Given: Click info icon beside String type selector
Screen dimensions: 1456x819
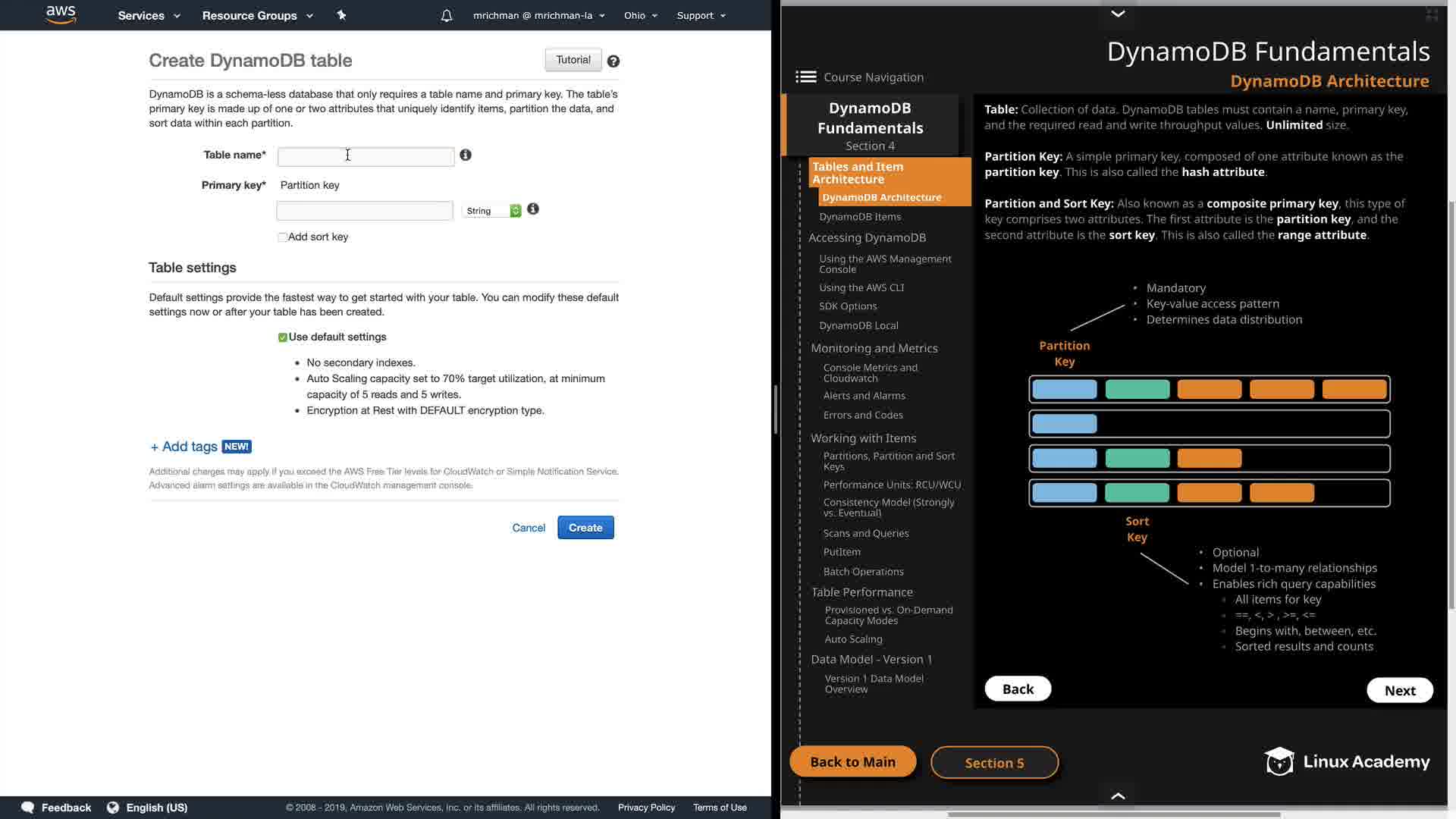Looking at the screenshot, I should tap(533, 209).
